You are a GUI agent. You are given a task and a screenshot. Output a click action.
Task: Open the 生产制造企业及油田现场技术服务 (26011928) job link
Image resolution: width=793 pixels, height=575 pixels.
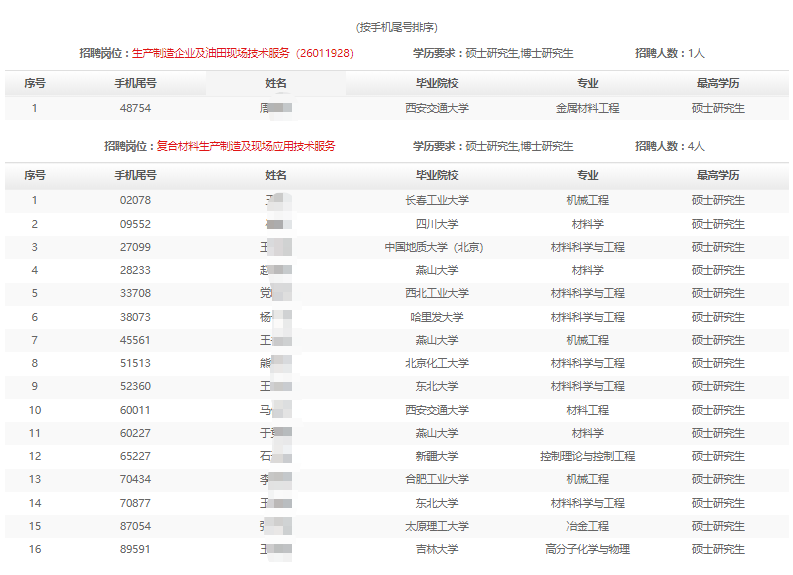click(243, 53)
